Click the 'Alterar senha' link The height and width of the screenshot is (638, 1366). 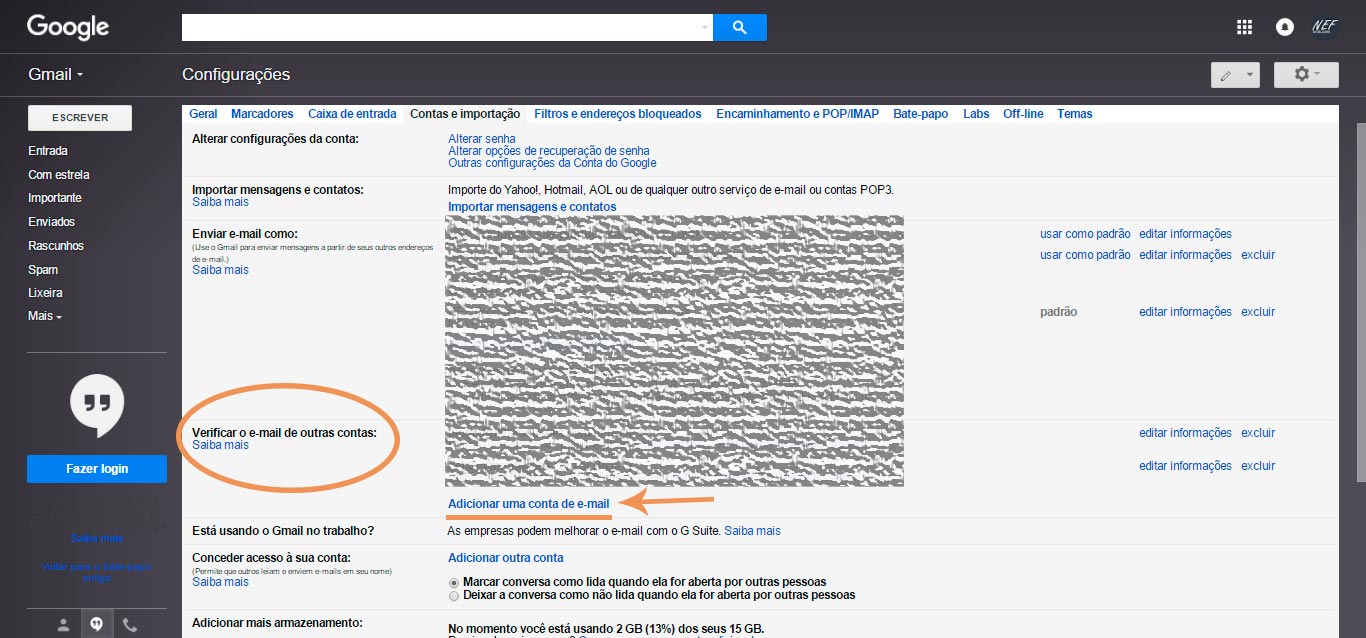(482, 139)
